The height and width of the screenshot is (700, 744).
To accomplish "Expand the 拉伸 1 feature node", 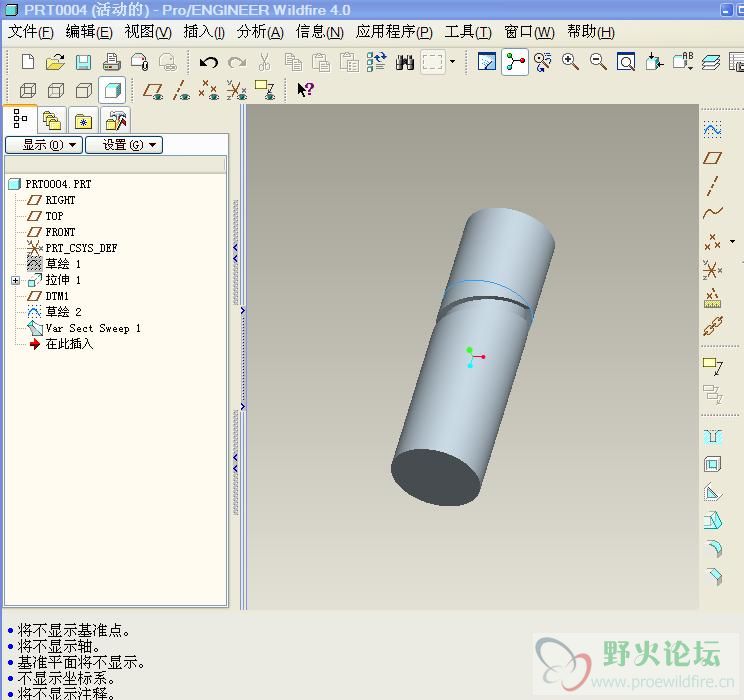I will click(x=15, y=281).
